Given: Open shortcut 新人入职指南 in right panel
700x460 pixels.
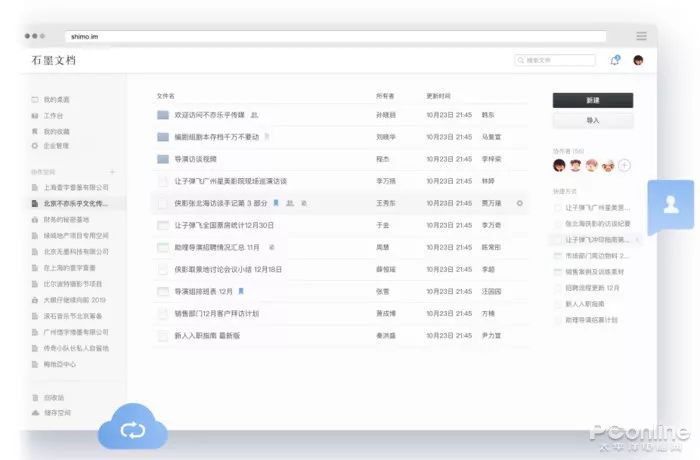Looking at the screenshot, I should point(585,304).
